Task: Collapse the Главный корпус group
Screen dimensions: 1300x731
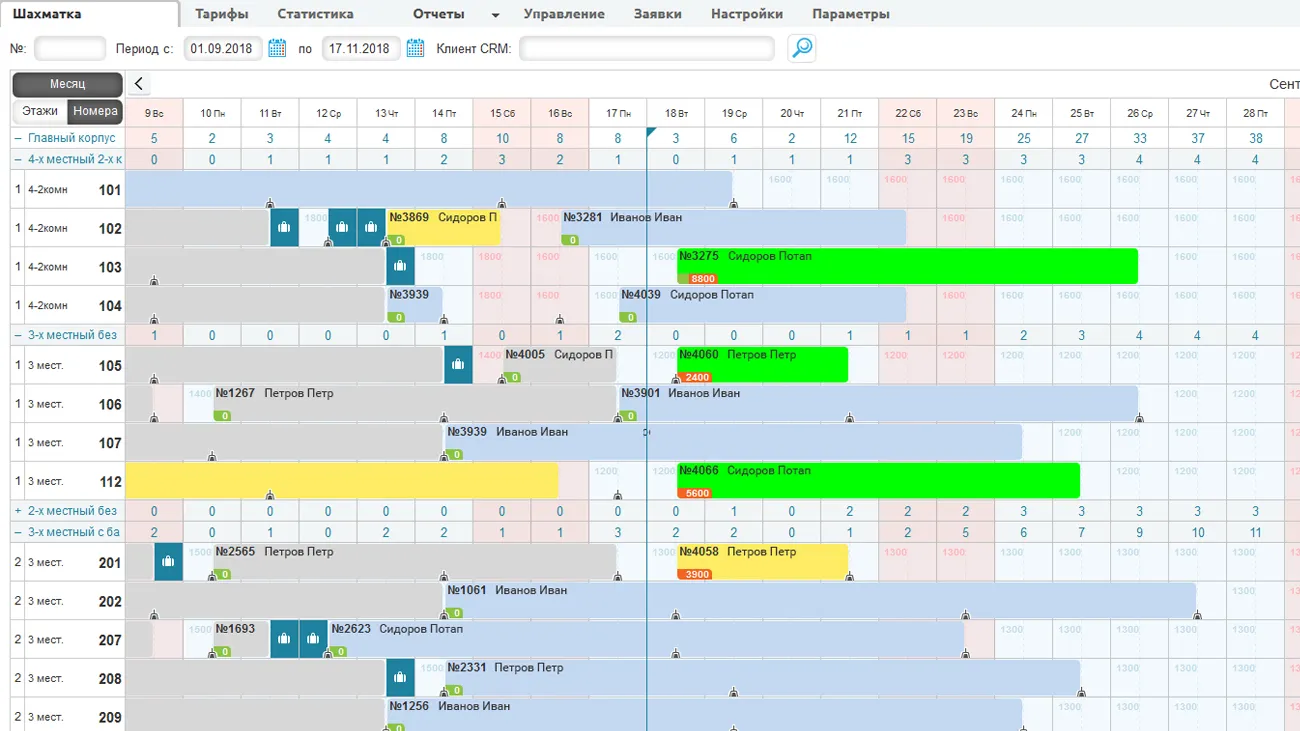Action: coord(18,138)
